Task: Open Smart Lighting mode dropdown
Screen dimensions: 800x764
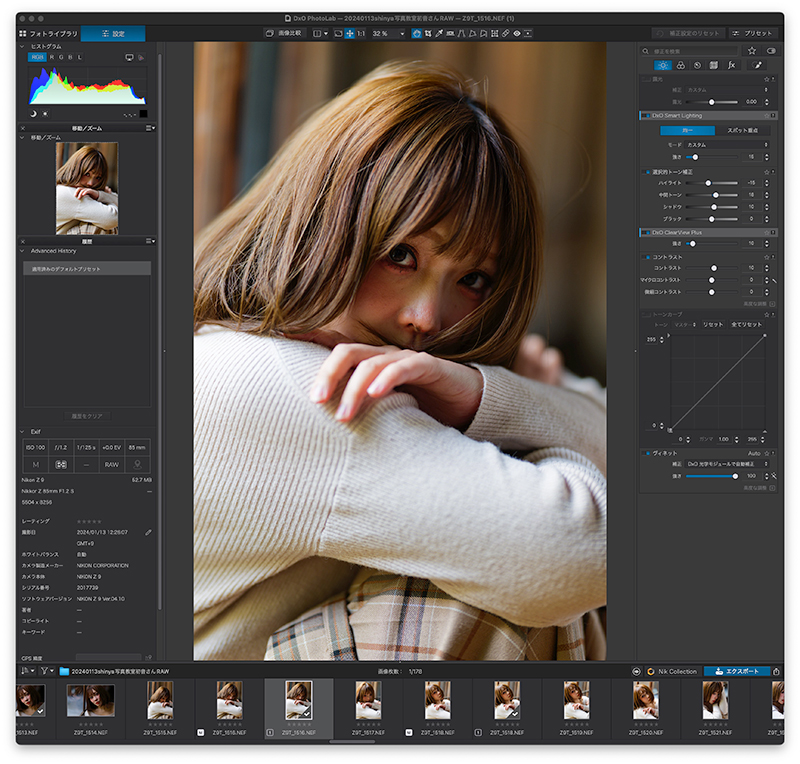Action: click(x=727, y=145)
